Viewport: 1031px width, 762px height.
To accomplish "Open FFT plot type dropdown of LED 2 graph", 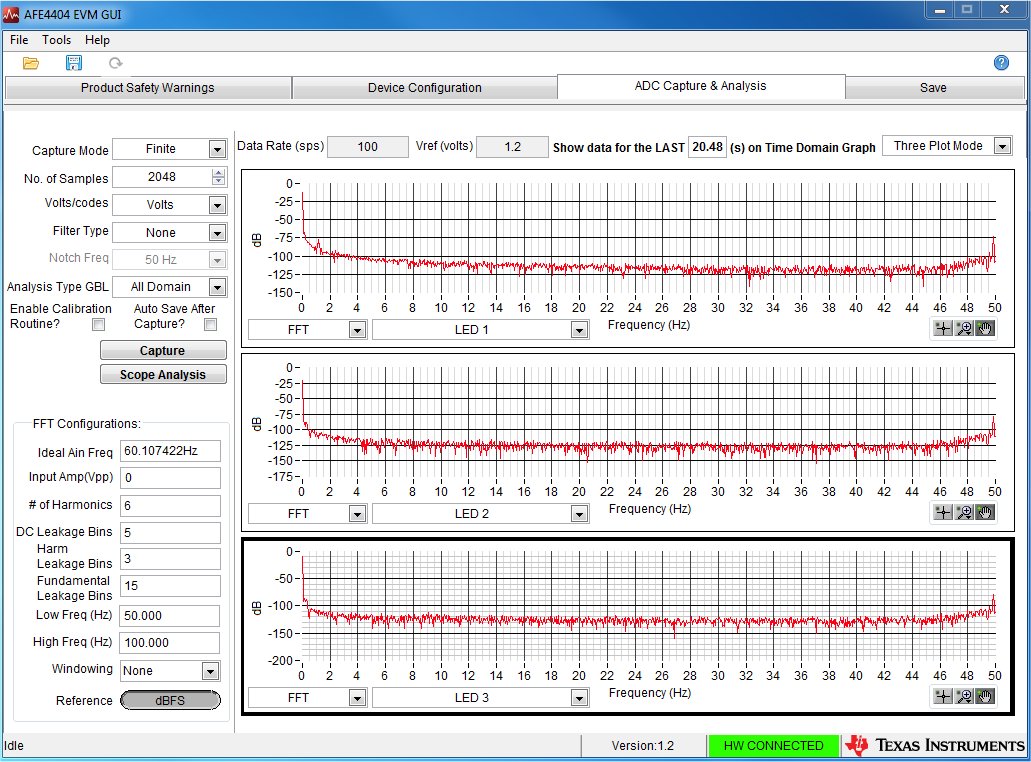I will coord(357,514).
